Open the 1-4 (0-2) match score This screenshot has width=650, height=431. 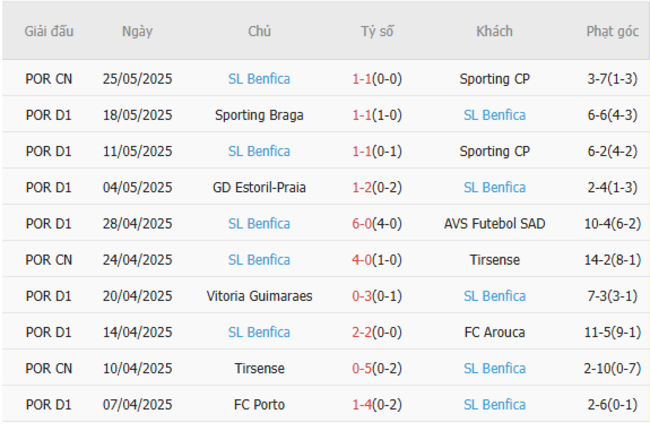pyautogui.click(x=377, y=405)
